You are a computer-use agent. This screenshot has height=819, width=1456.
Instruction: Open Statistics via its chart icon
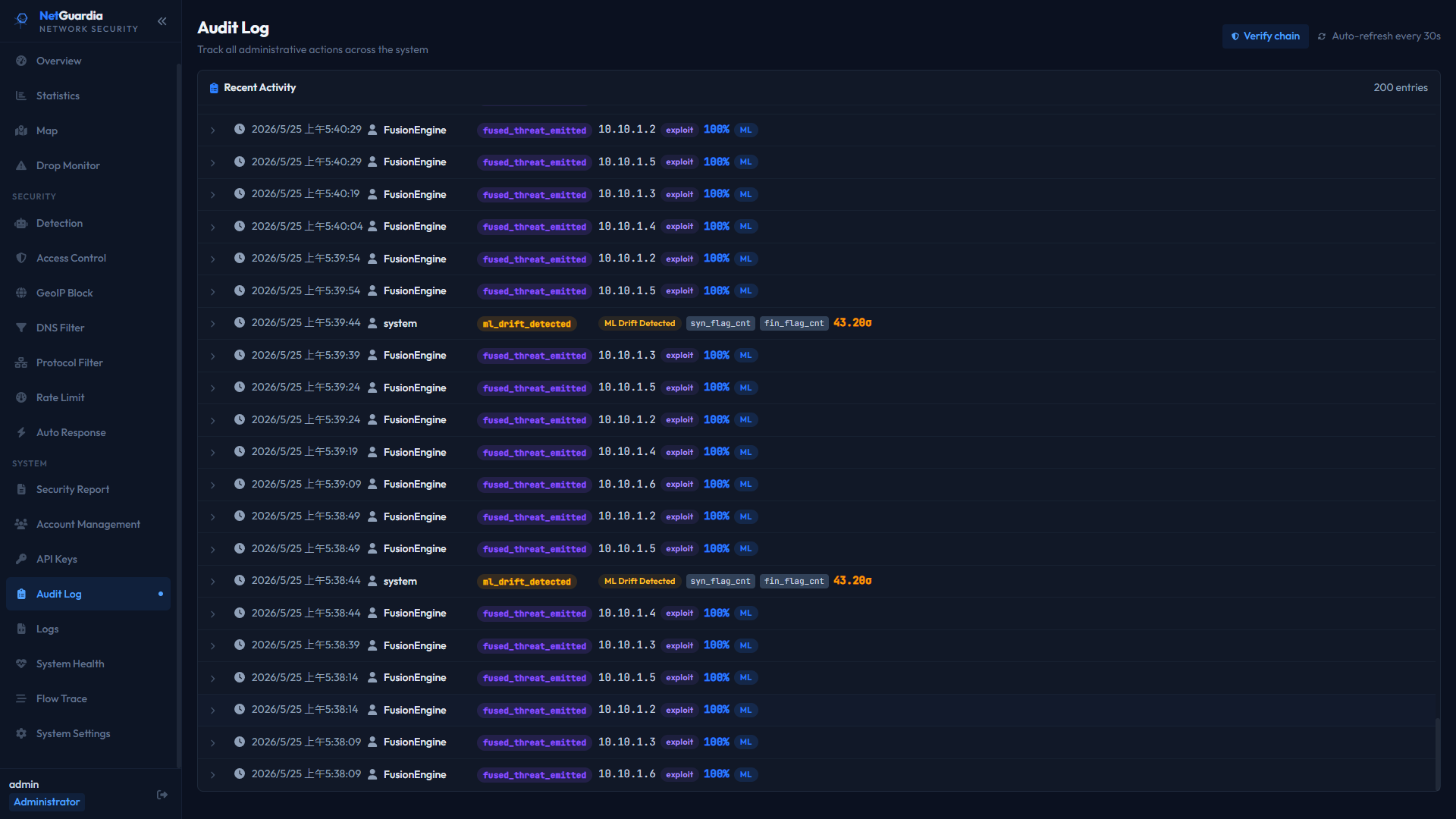coord(21,96)
